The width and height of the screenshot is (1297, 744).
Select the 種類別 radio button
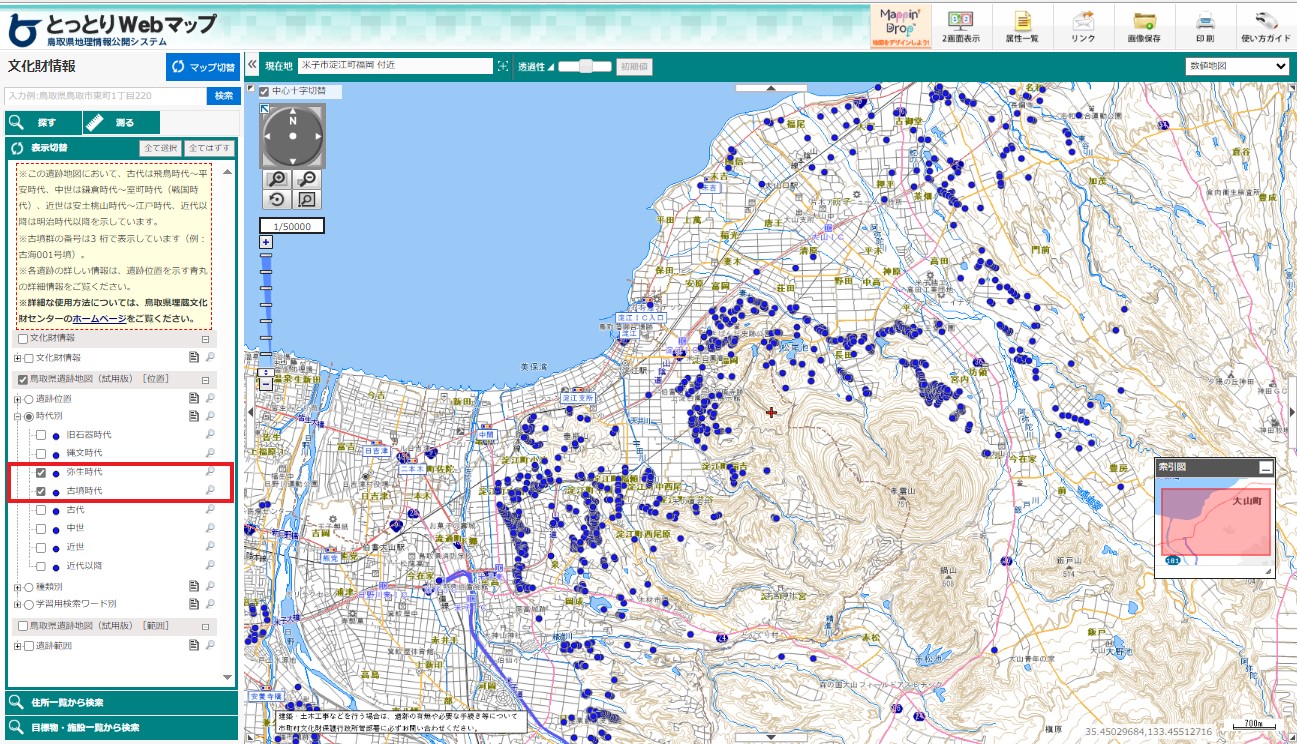[x=29, y=586]
